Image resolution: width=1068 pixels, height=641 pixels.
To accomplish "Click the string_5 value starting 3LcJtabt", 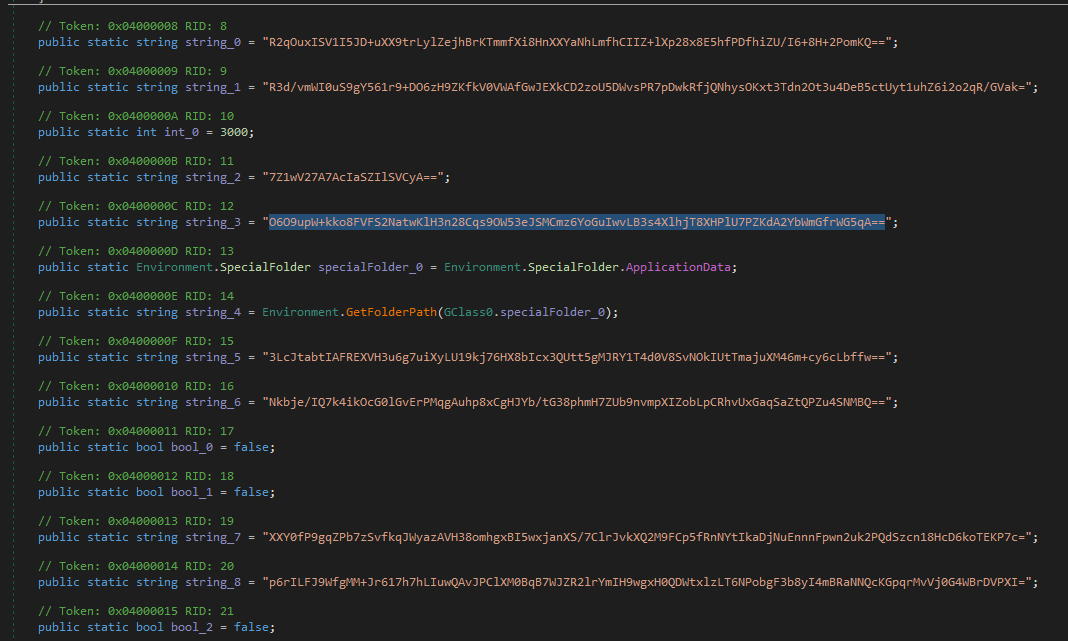I will click(577, 357).
